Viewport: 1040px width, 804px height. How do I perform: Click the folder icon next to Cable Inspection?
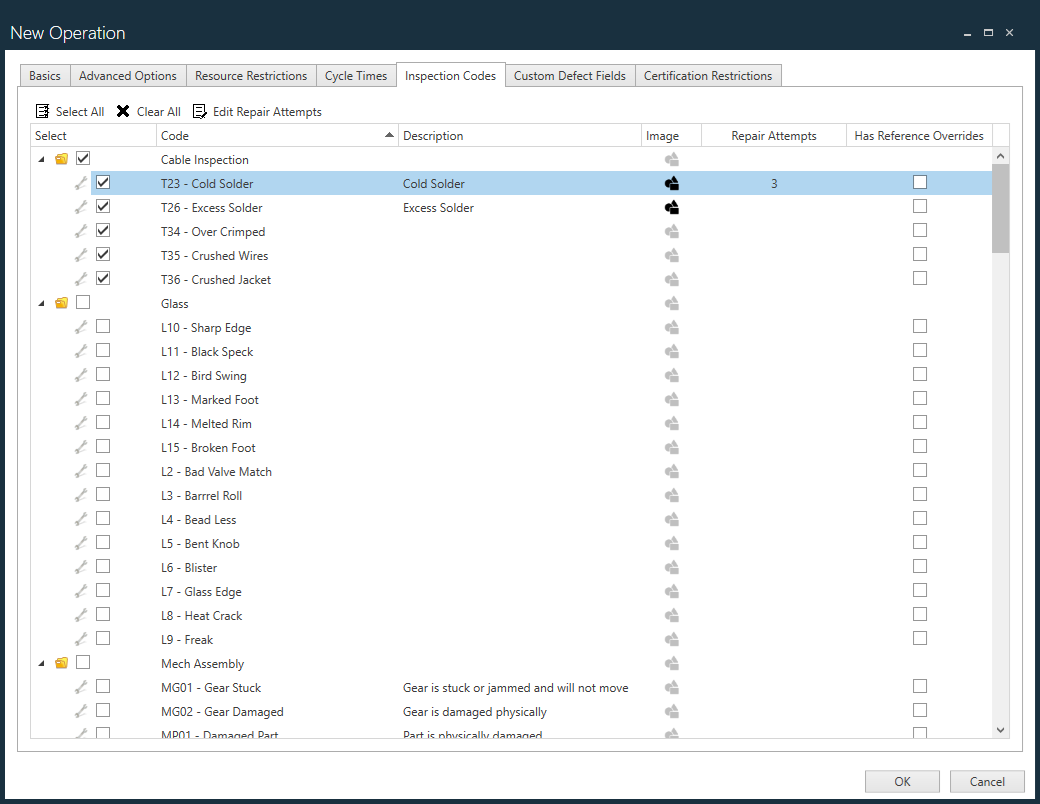coord(61,158)
